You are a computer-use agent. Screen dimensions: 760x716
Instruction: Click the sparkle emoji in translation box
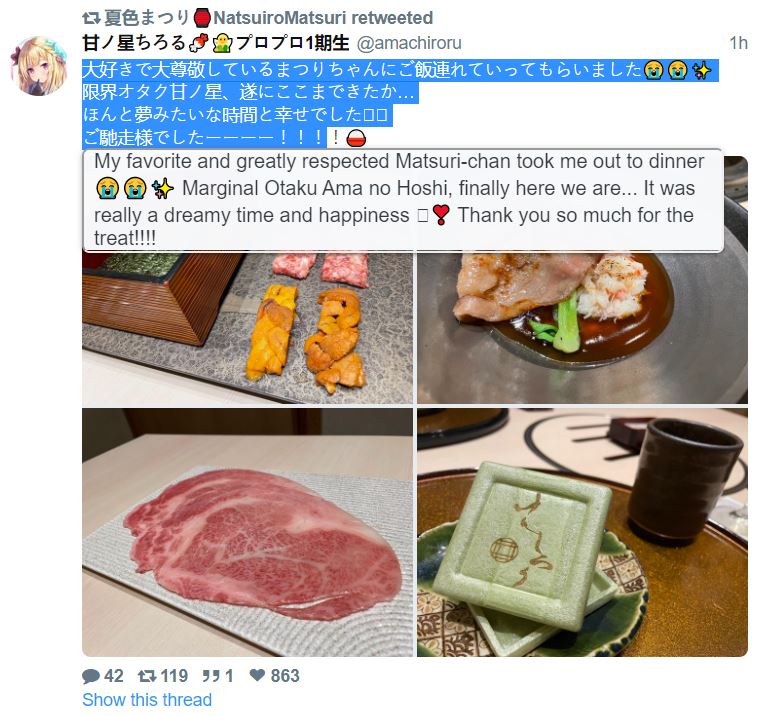pos(162,189)
